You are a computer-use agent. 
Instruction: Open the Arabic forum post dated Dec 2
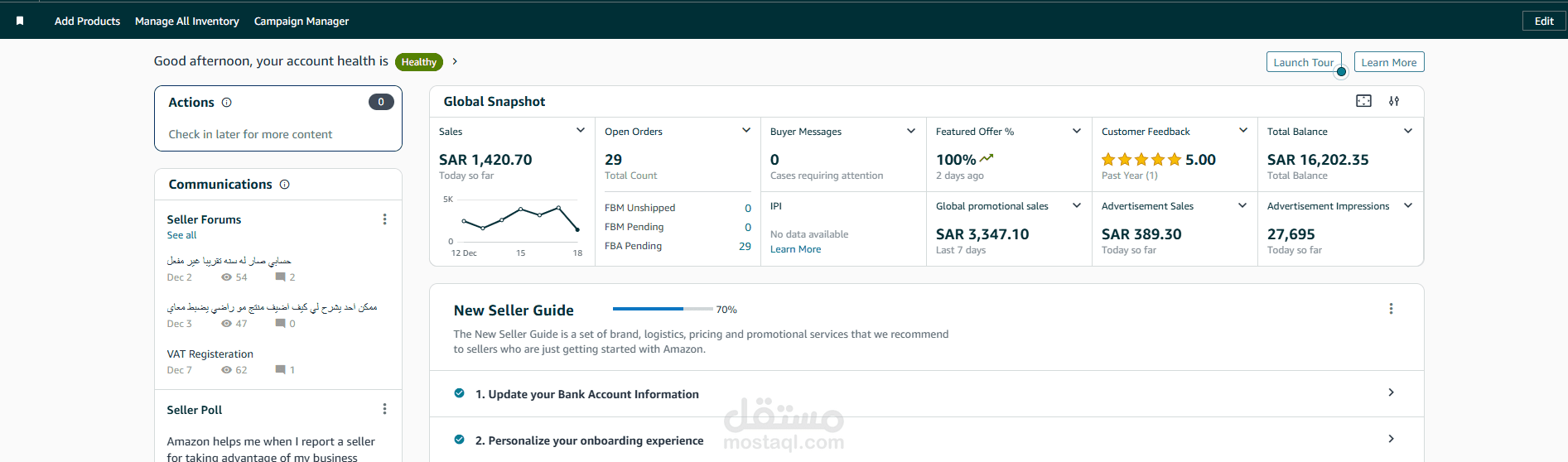tap(229, 261)
